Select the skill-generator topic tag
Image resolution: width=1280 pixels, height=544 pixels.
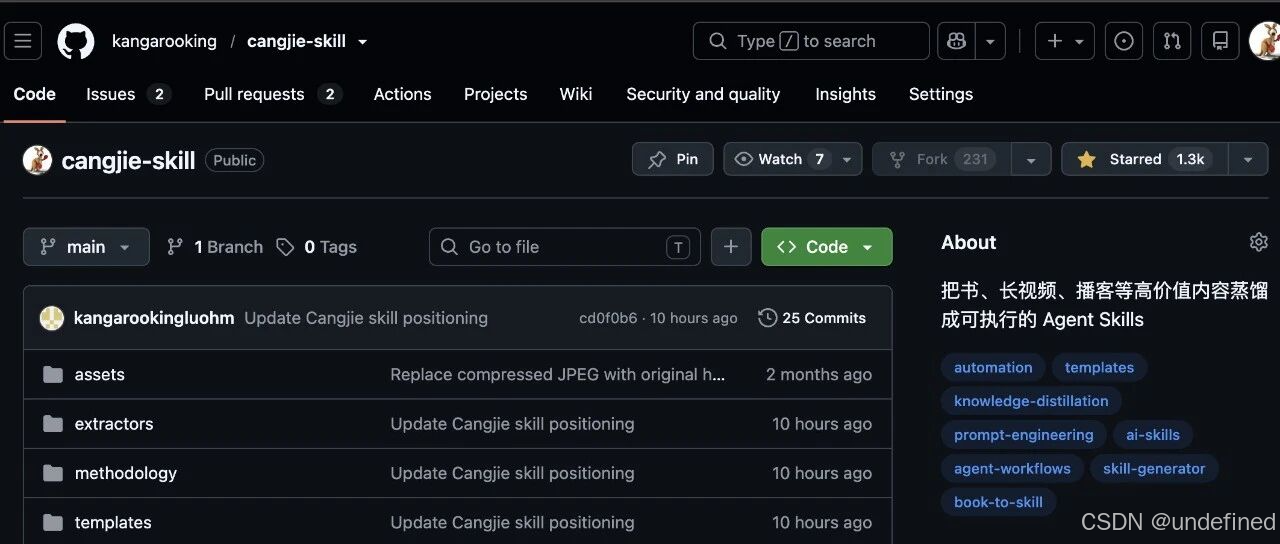point(1154,468)
